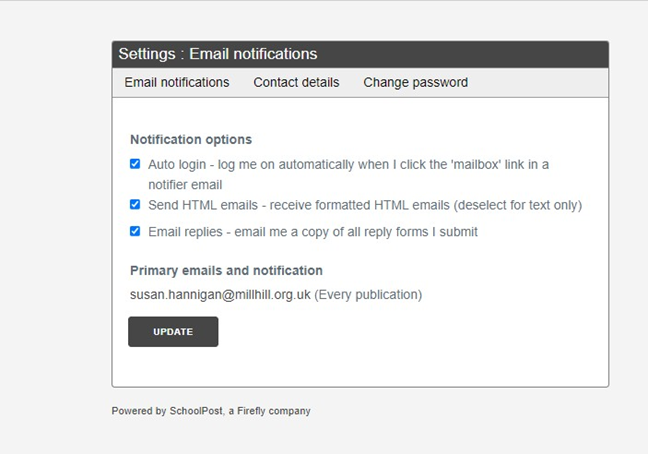Click the susan.hannigan@millhill.org.uk email address
The height and width of the screenshot is (454, 648).
[220, 295]
